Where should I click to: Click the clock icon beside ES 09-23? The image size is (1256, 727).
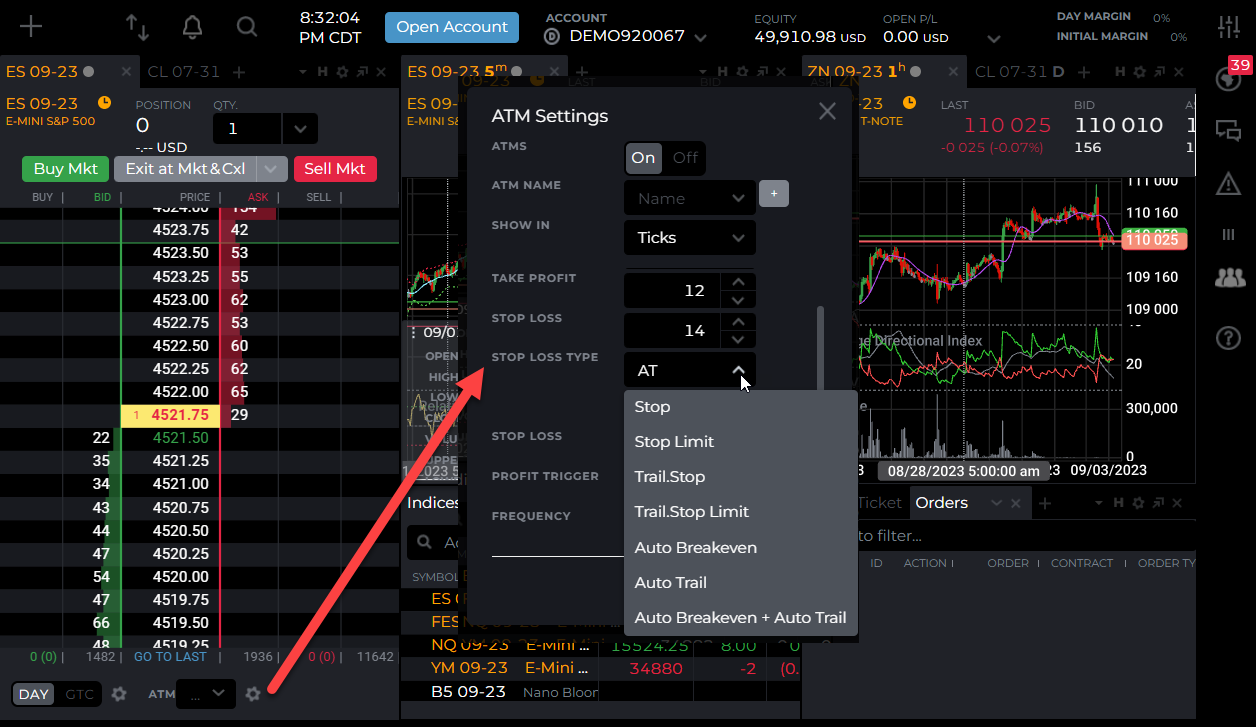pos(105,103)
